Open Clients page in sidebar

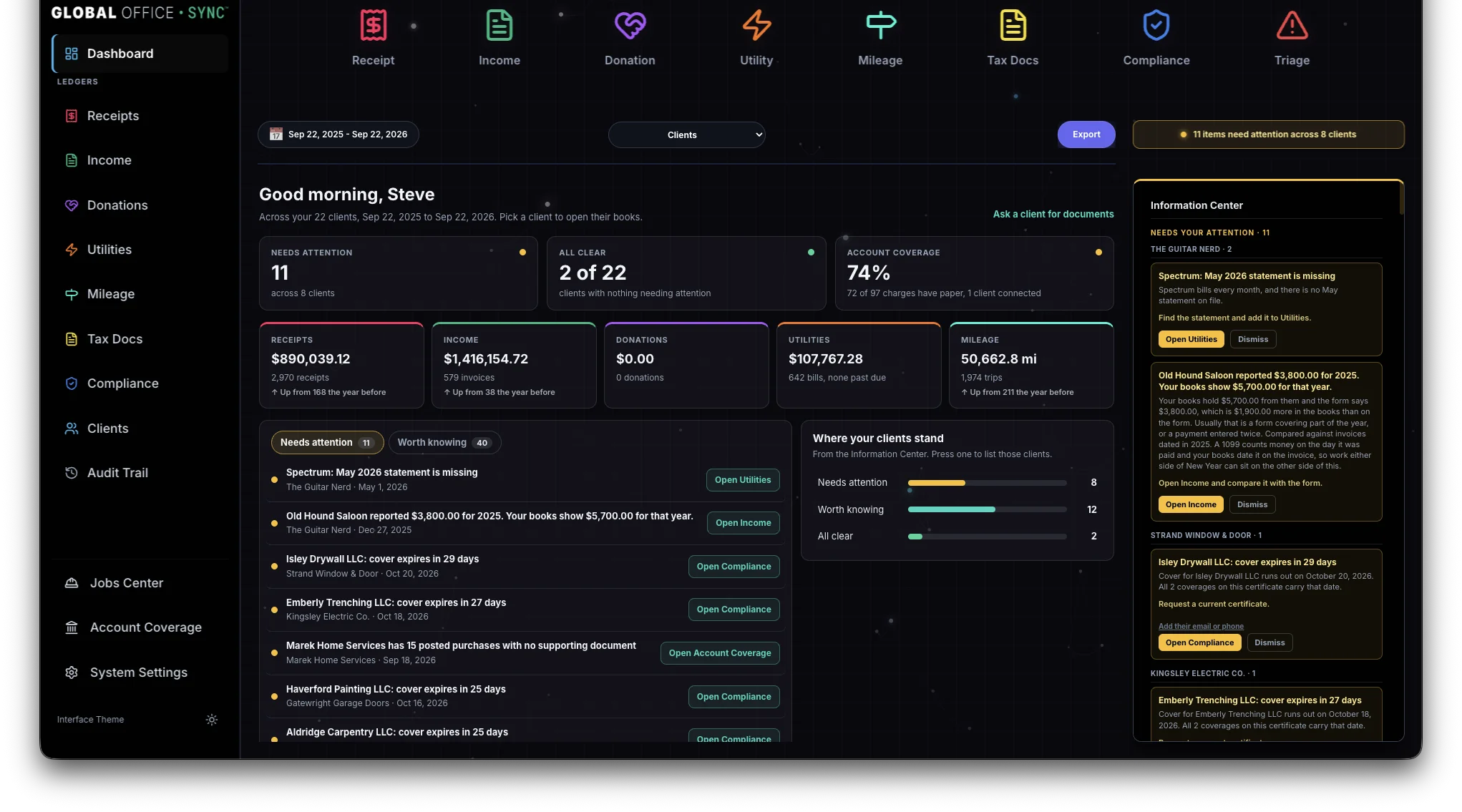(x=140, y=429)
